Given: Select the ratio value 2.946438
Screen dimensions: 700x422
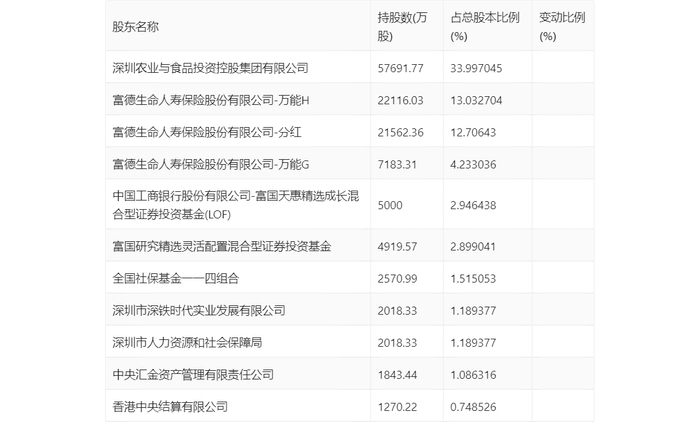Looking at the screenshot, I should click(473, 205).
